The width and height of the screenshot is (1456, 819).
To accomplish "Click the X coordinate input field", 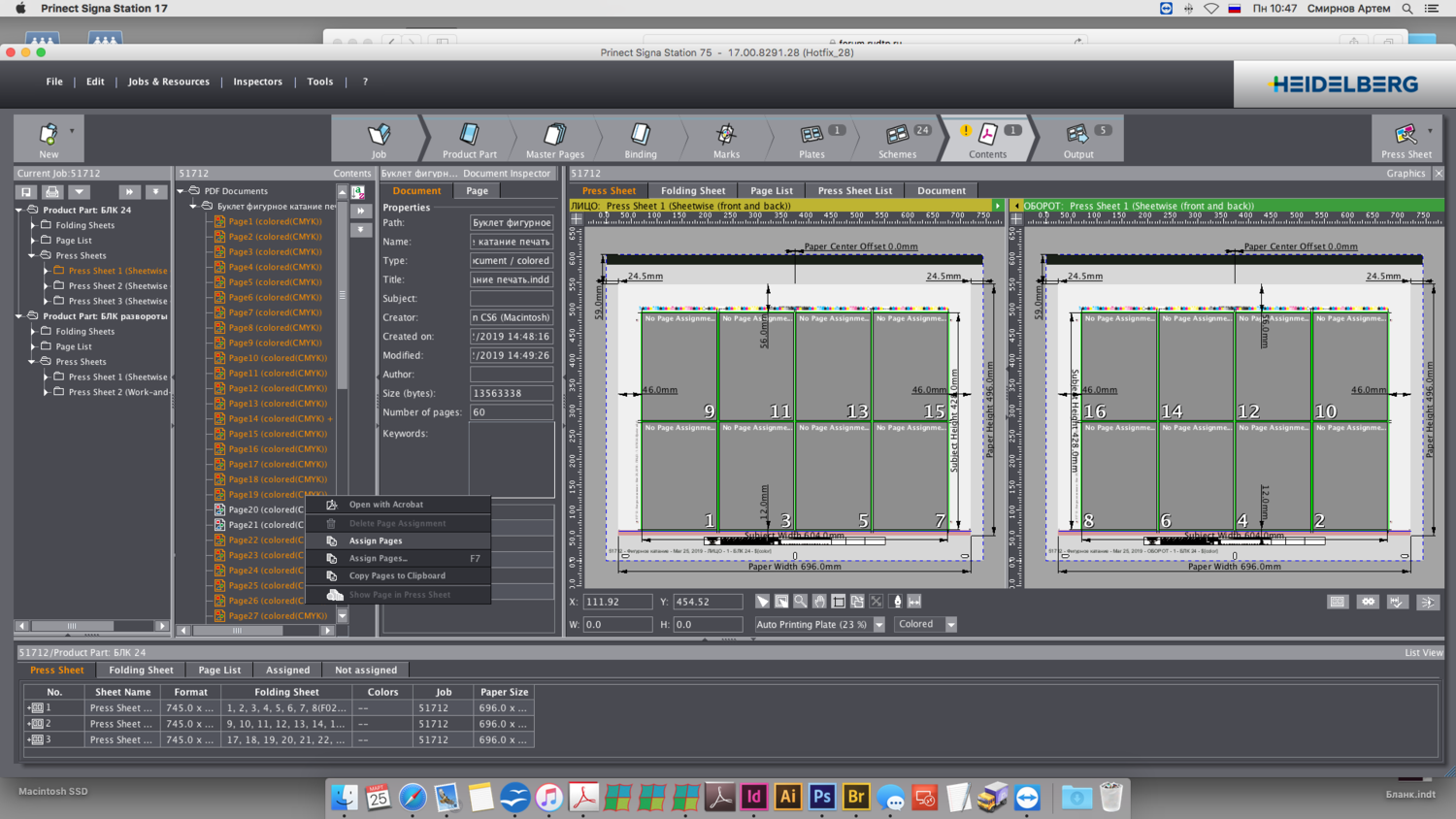I will [x=617, y=602].
